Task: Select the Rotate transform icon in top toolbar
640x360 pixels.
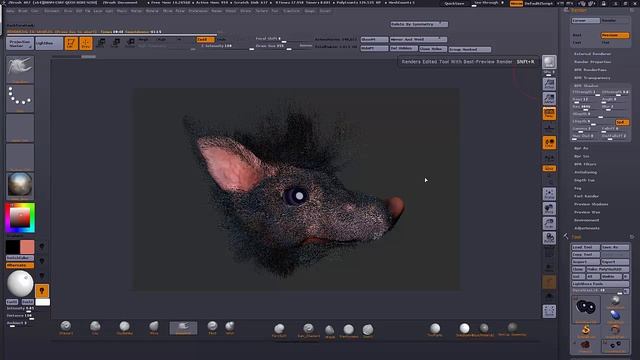Action: [131, 43]
